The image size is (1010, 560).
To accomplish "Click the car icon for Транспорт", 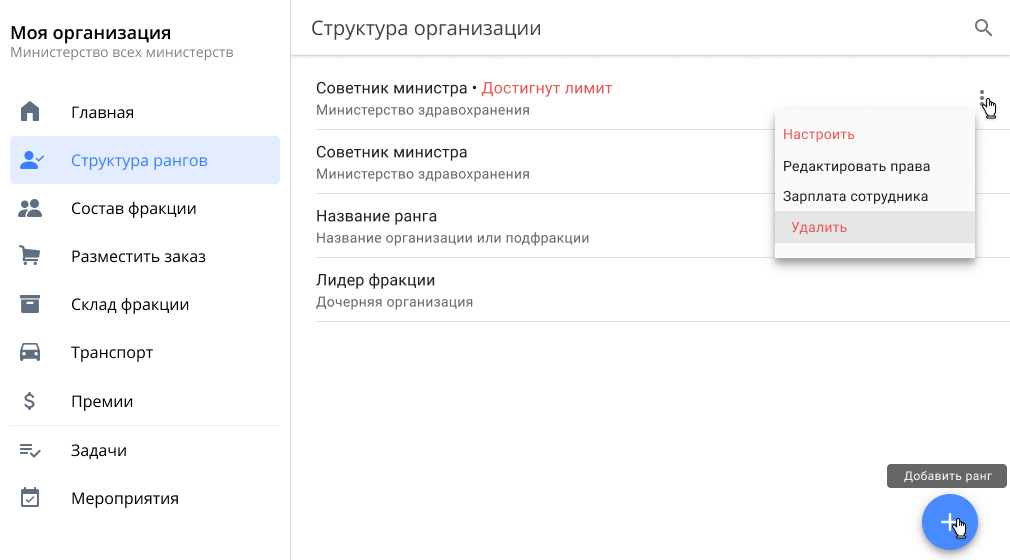I will coord(30,352).
